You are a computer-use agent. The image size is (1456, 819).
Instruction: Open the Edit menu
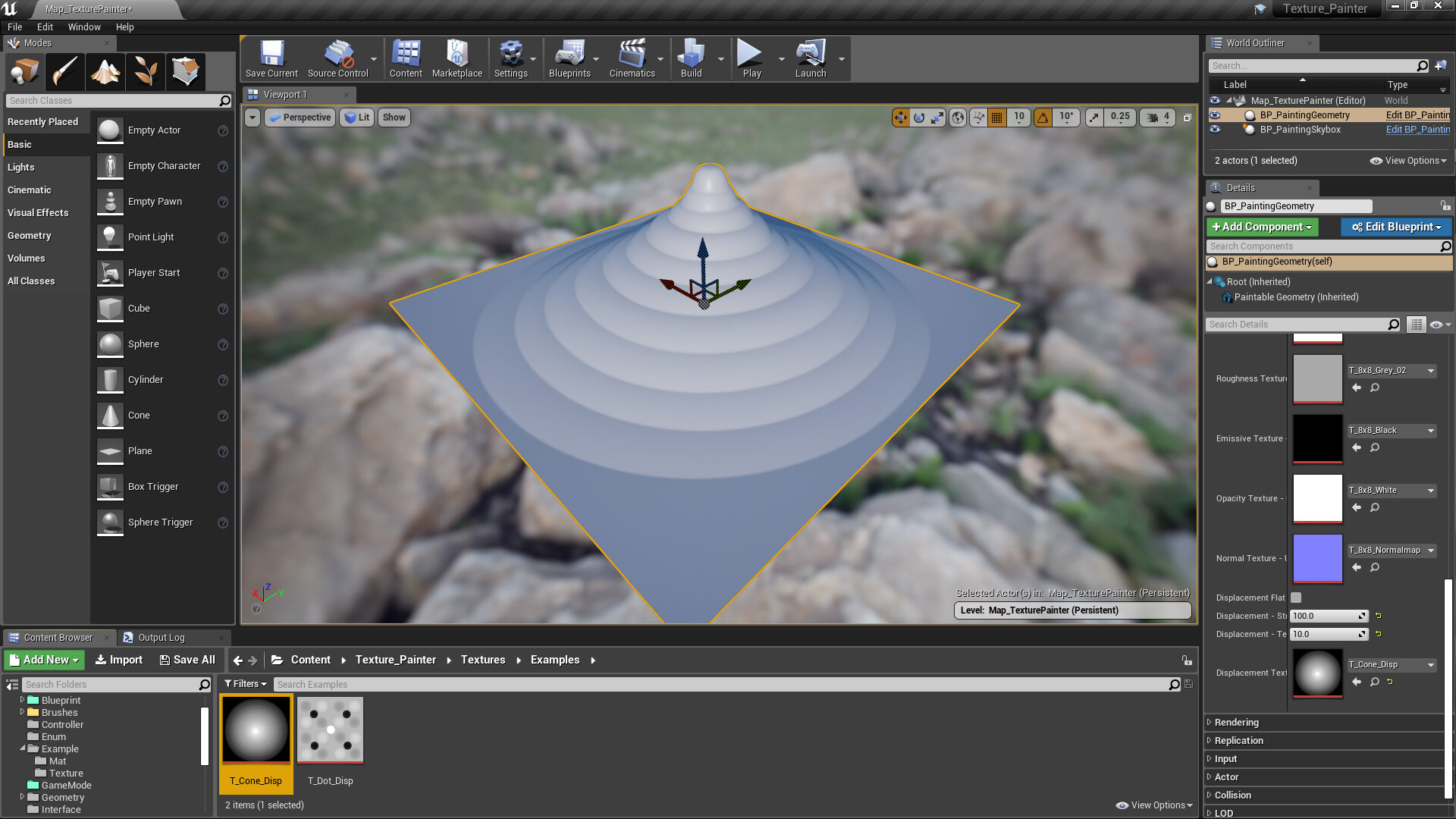[x=45, y=27]
